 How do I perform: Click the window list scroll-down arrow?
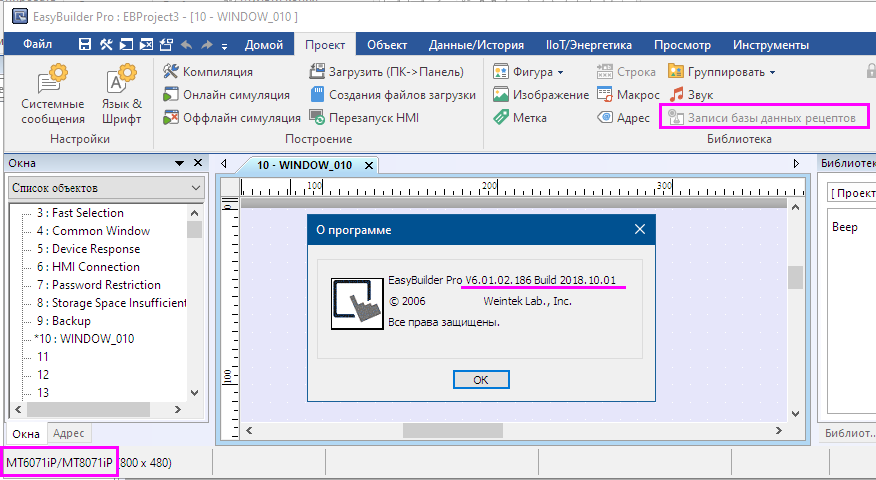pyautogui.click(x=194, y=393)
